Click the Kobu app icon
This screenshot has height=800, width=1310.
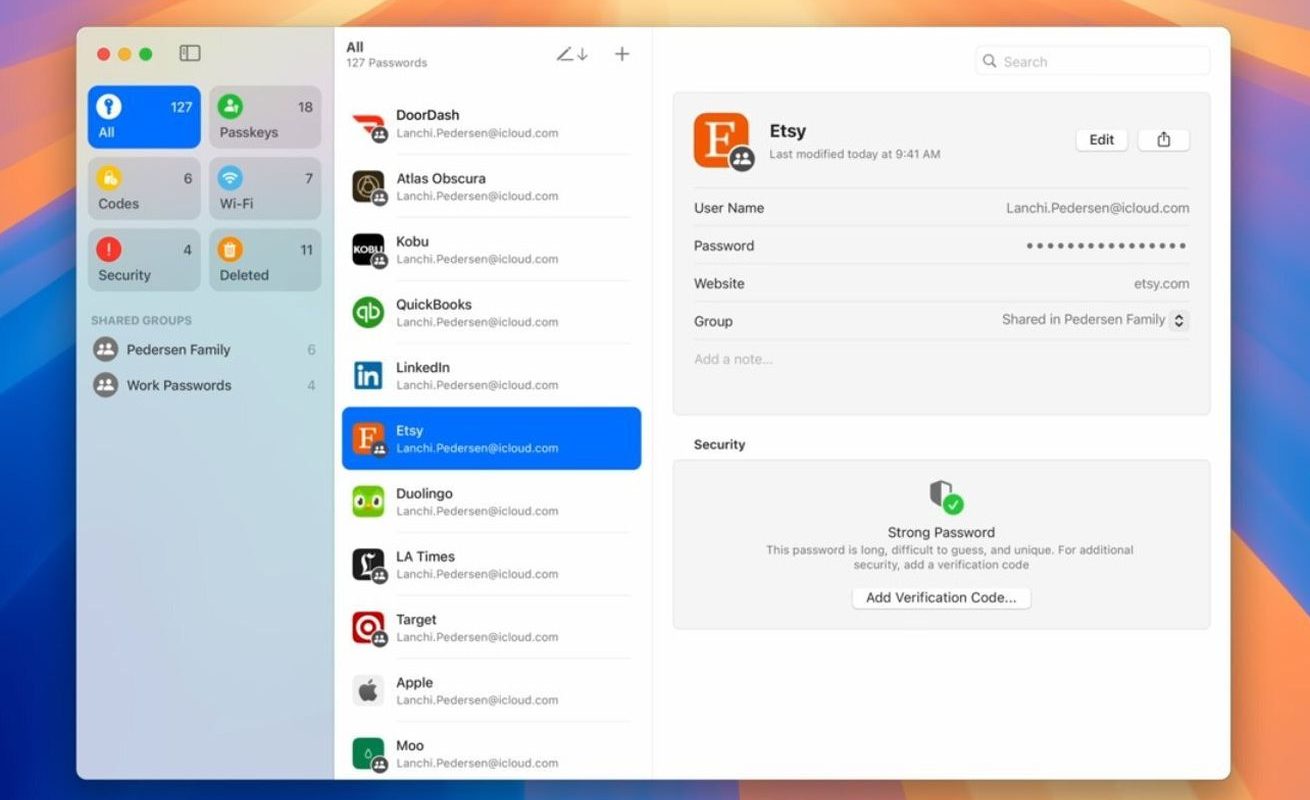[368, 250]
